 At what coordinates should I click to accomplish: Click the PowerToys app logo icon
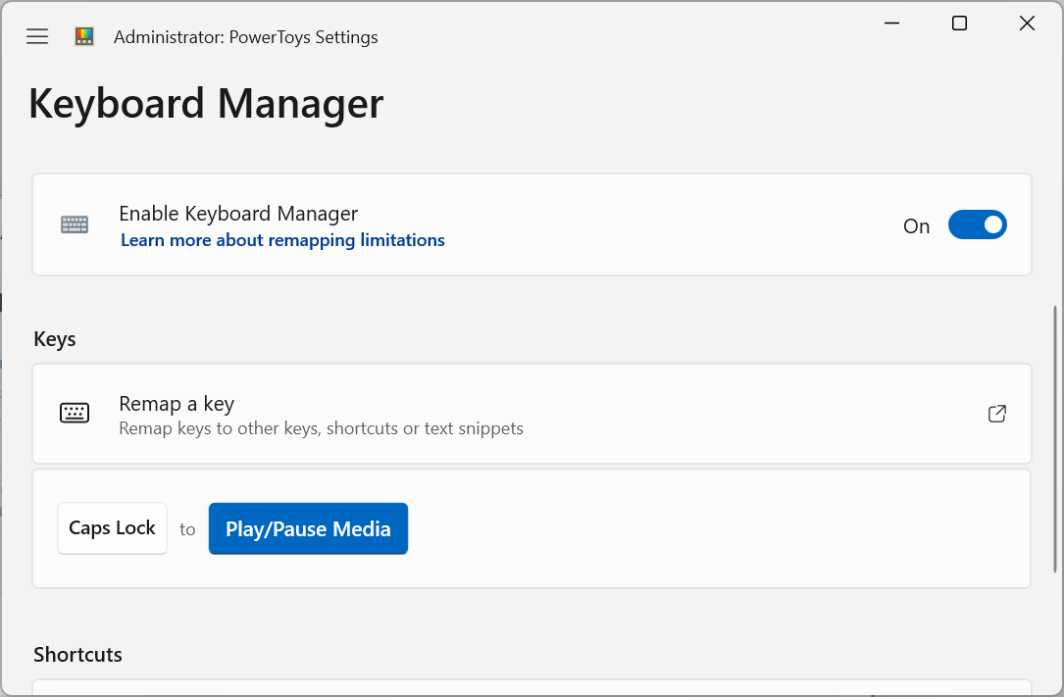tap(85, 37)
